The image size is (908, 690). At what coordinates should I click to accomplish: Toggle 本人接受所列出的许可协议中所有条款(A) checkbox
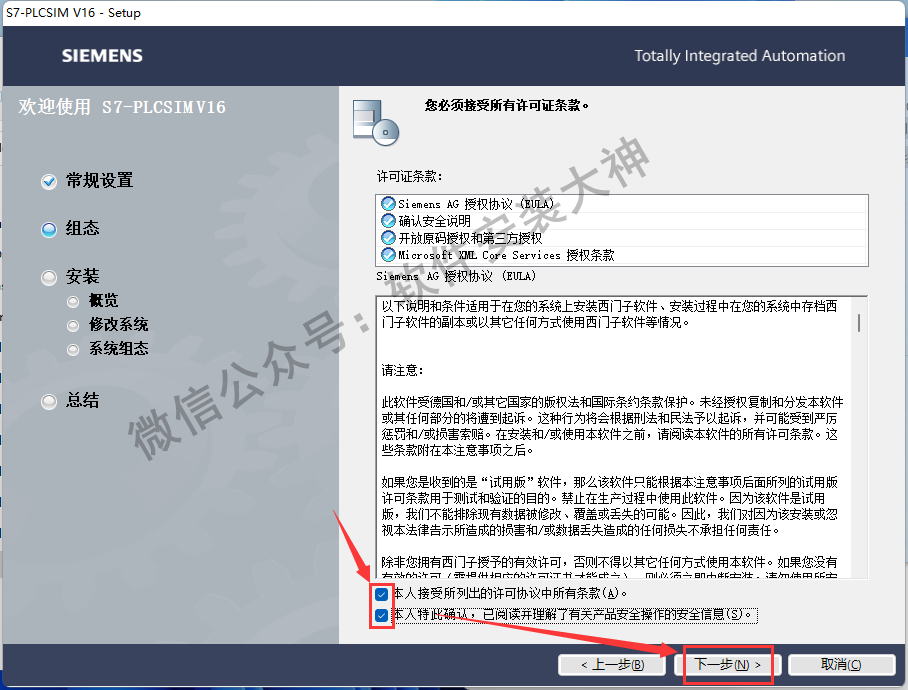[x=381, y=594]
